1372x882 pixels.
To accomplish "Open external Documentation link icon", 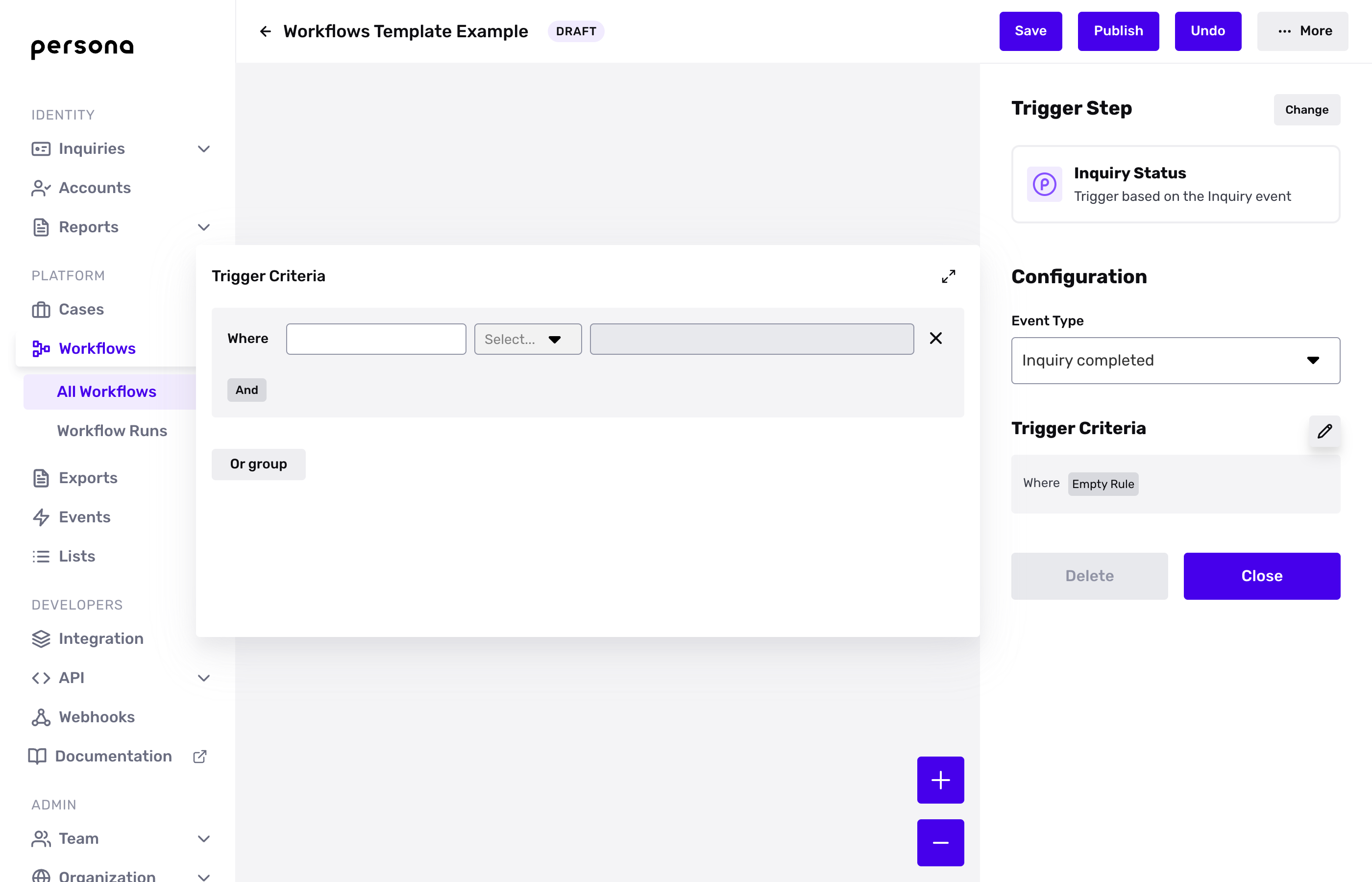I will click(200, 757).
